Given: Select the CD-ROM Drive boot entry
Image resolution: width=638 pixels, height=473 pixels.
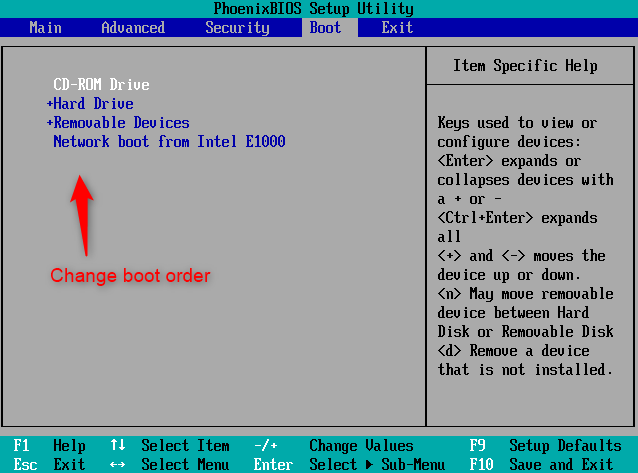Looking at the screenshot, I should pyautogui.click(x=101, y=85).
